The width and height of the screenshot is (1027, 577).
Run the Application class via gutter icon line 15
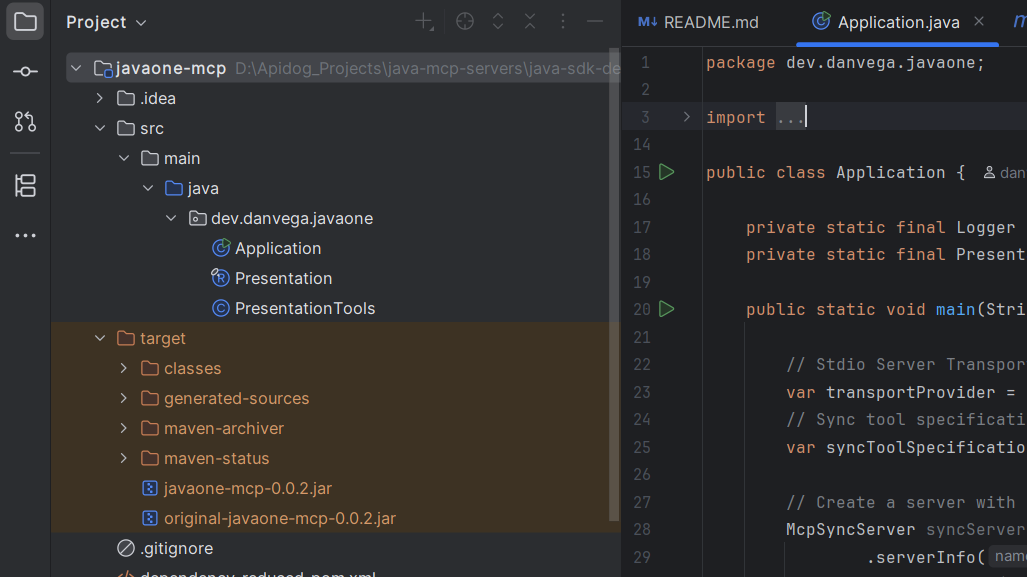tap(667, 172)
